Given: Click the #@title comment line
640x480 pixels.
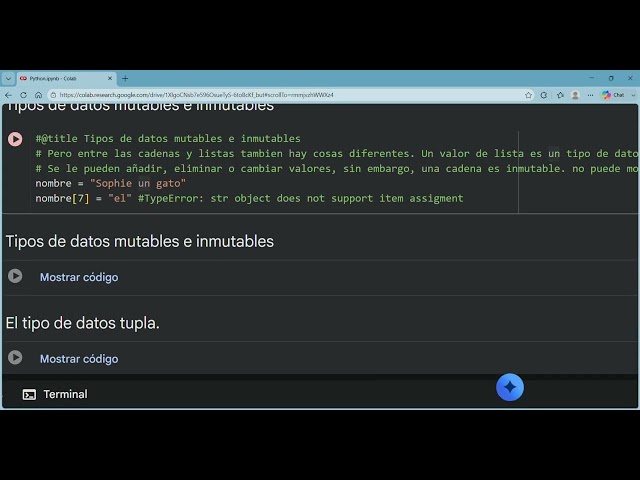Looking at the screenshot, I should (x=168, y=138).
